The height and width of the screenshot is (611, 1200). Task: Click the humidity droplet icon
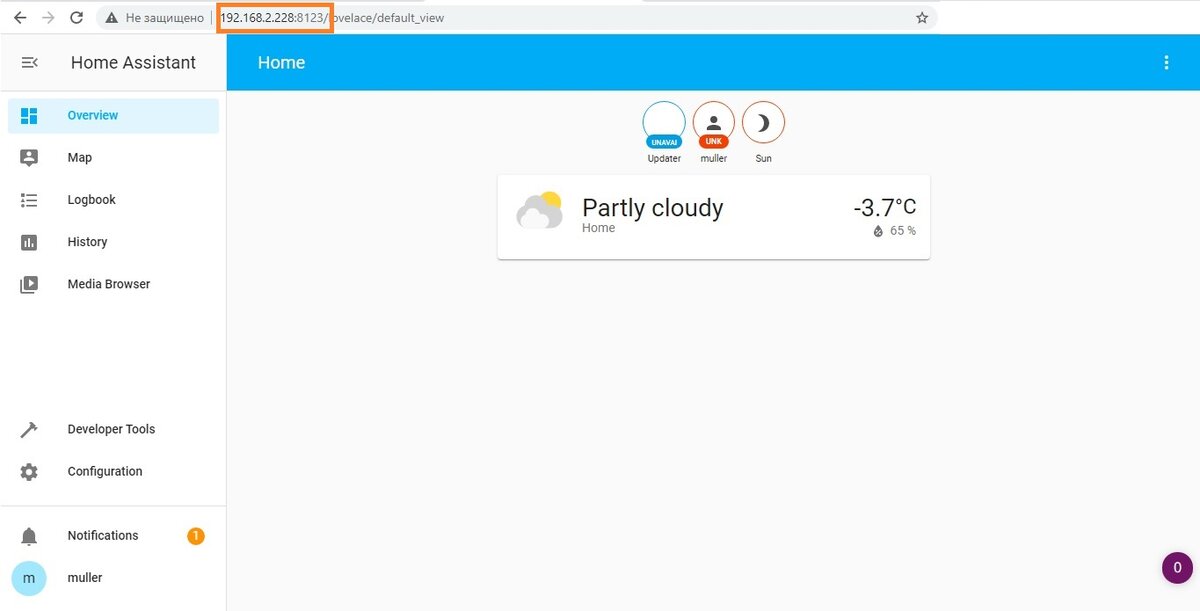(x=878, y=231)
